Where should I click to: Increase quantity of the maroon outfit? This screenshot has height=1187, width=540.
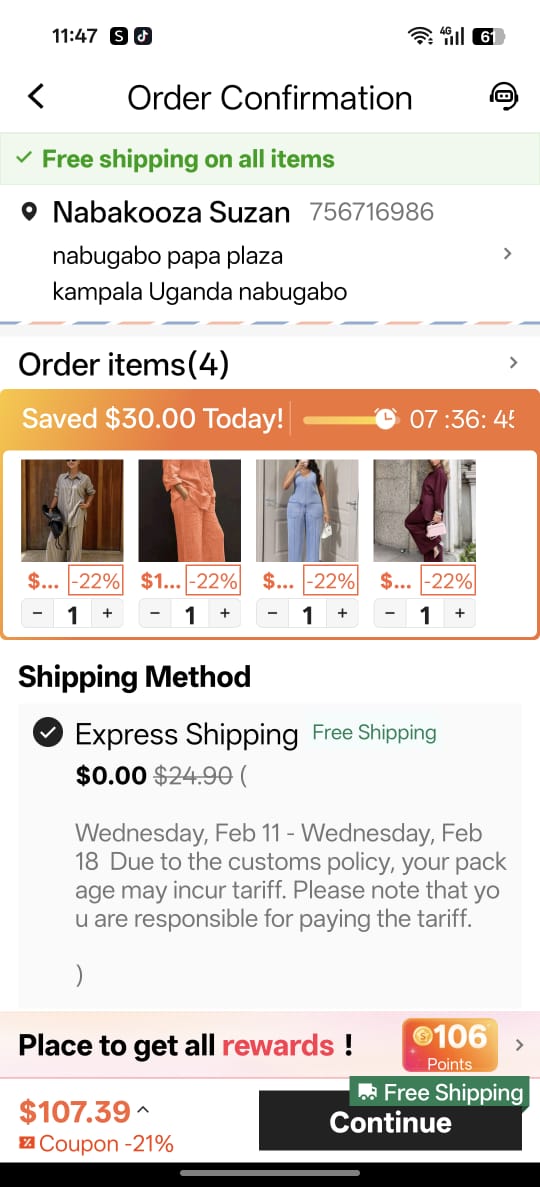coord(459,614)
